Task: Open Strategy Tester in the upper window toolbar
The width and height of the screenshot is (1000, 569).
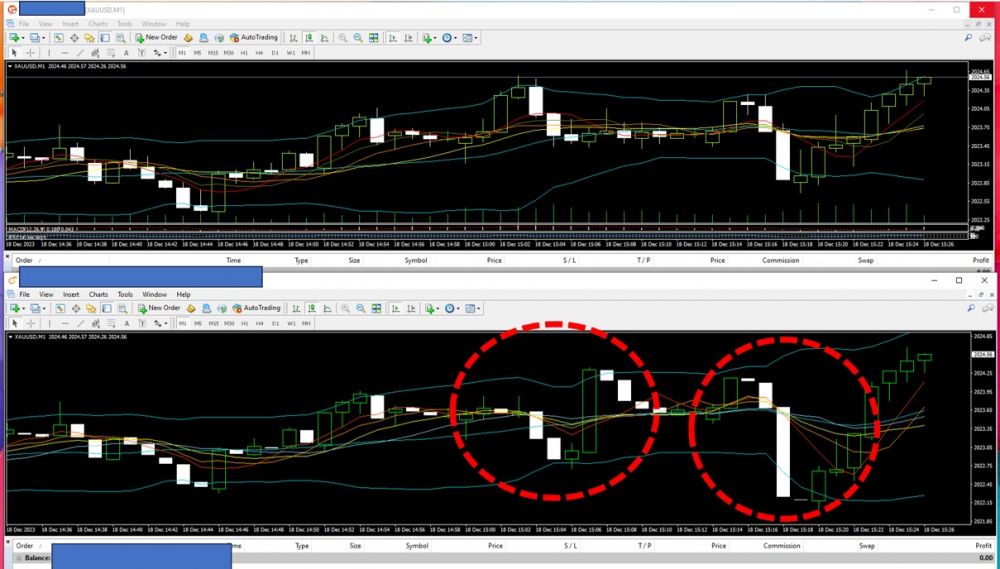Action: (121, 38)
